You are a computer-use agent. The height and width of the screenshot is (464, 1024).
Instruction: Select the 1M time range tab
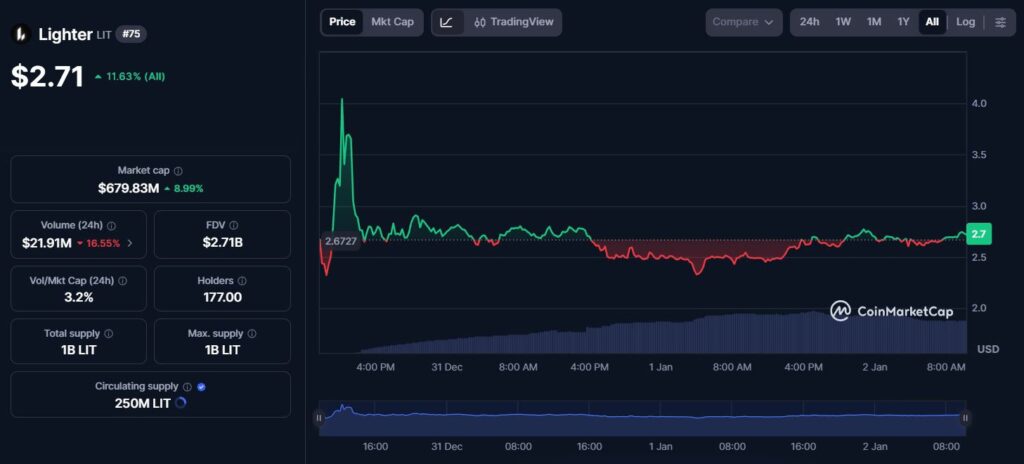point(874,22)
